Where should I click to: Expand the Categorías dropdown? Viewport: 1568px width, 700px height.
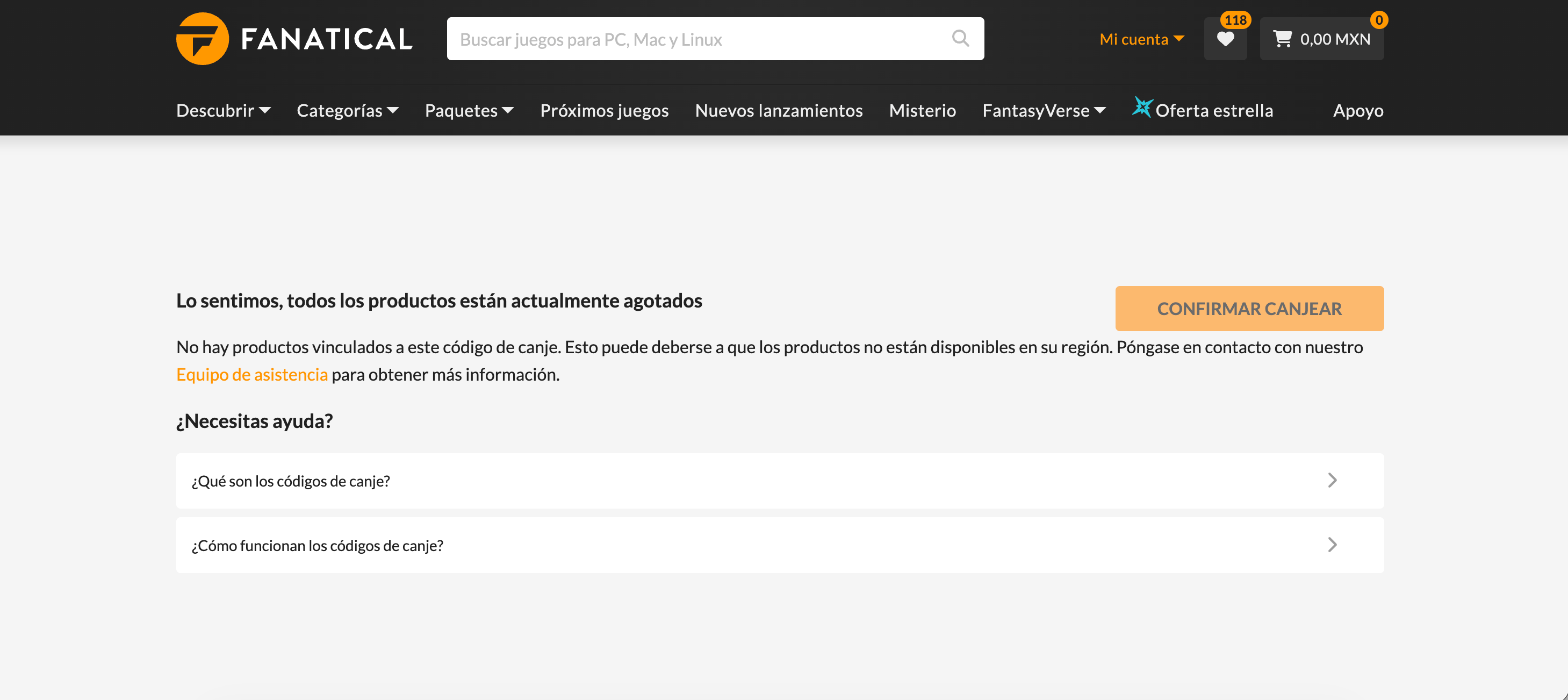(347, 110)
